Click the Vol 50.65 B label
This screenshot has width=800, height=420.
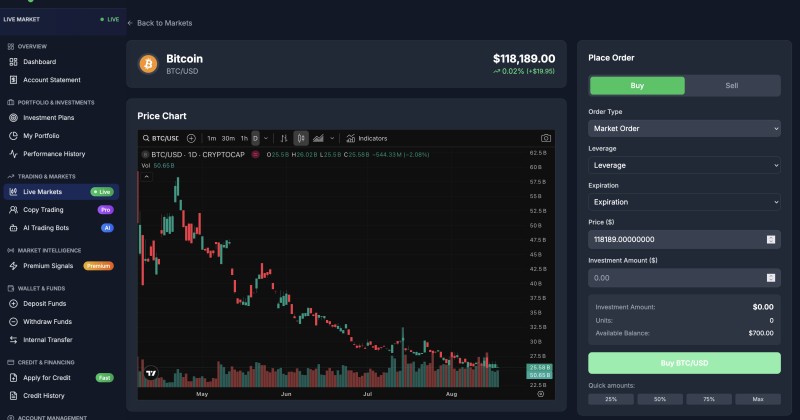pyautogui.click(x=158, y=165)
